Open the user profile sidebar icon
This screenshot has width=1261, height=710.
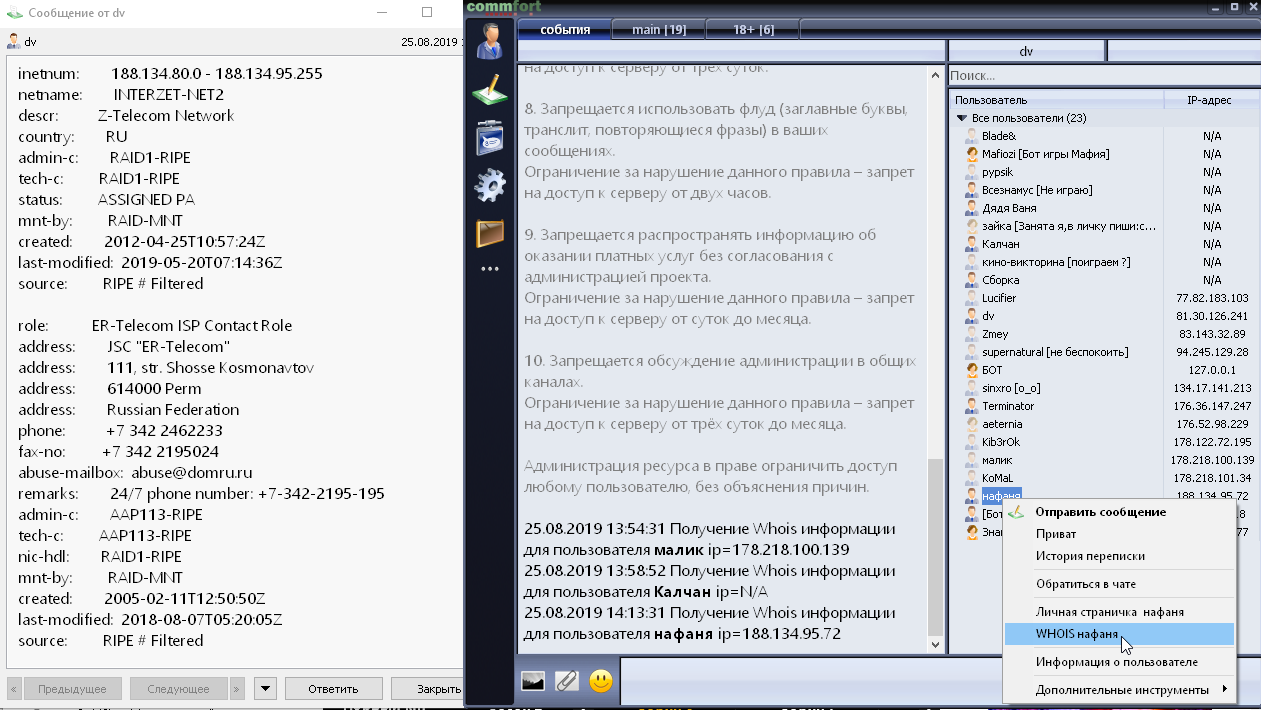pyautogui.click(x=490, y=42)
